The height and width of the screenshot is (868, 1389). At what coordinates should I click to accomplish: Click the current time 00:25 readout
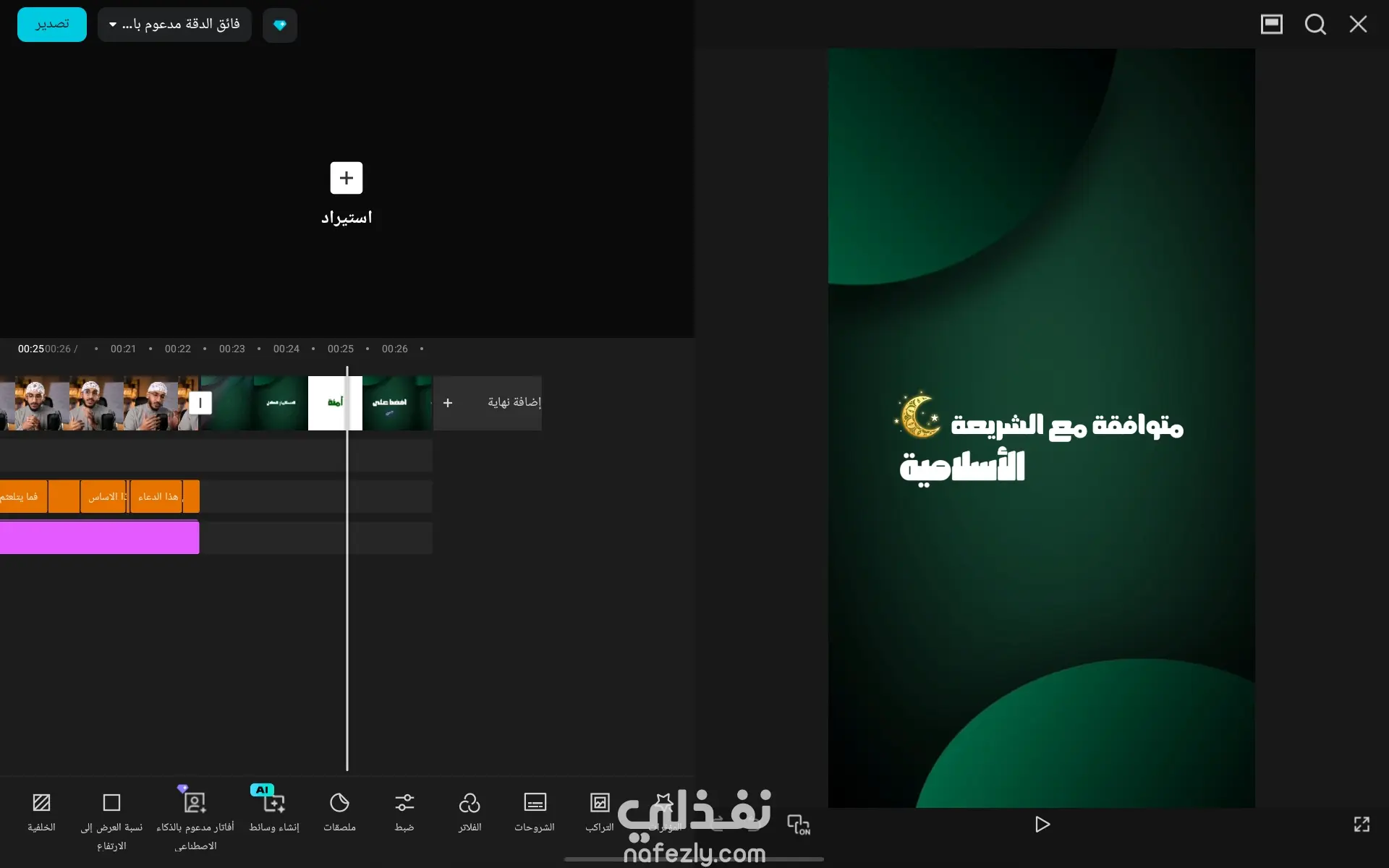click(x=31, y=349)
